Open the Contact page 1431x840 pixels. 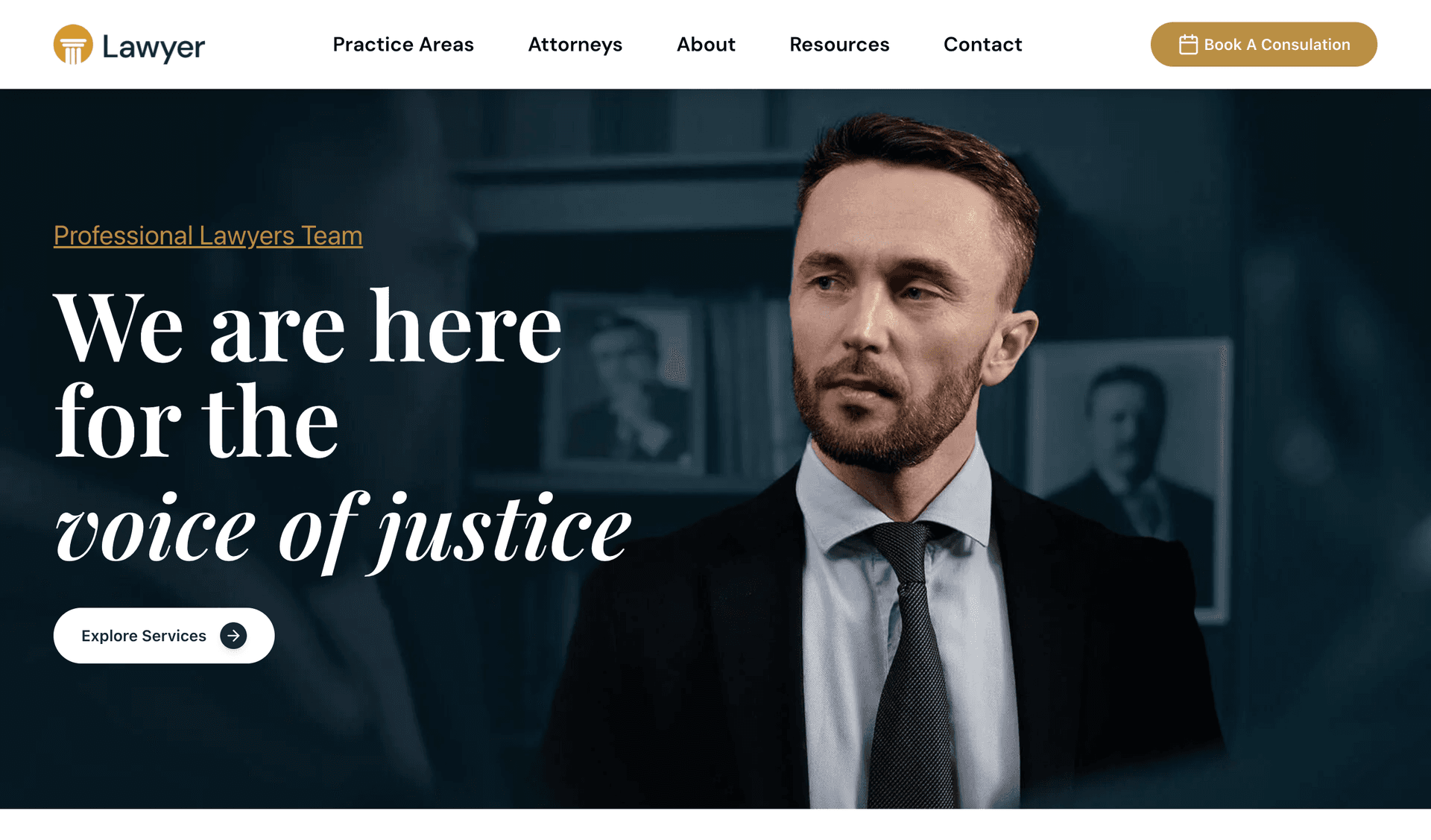[x=983, y=45]
